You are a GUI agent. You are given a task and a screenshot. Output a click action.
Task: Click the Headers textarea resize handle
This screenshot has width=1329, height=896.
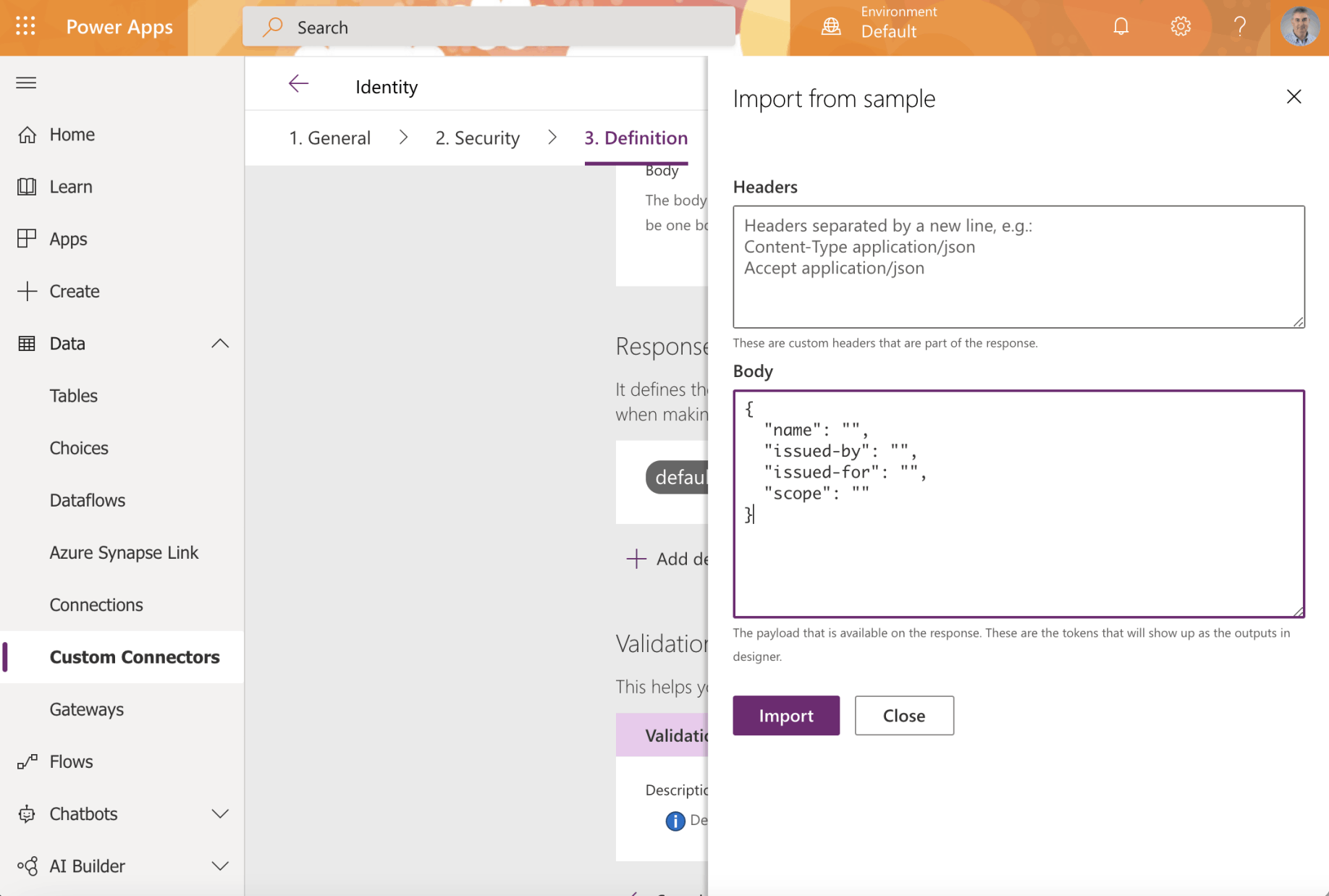coord(1299,322)
